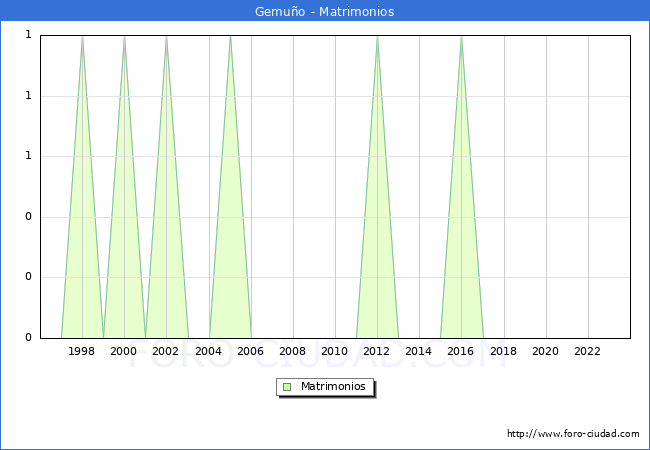
Task: Click the 2008 x-axis label
Action: coord(293,351)
